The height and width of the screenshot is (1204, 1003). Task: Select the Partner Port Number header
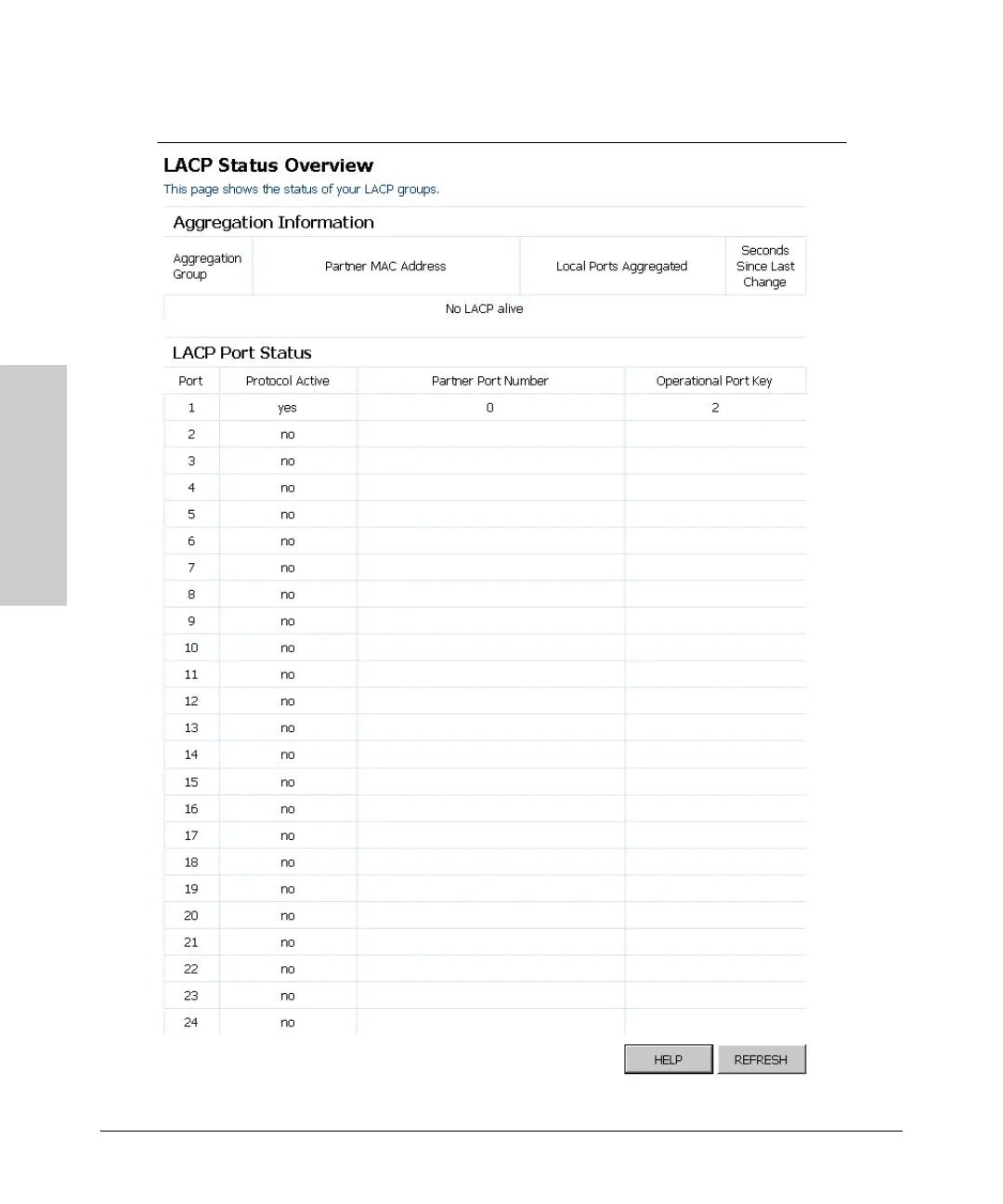point(490,381)
